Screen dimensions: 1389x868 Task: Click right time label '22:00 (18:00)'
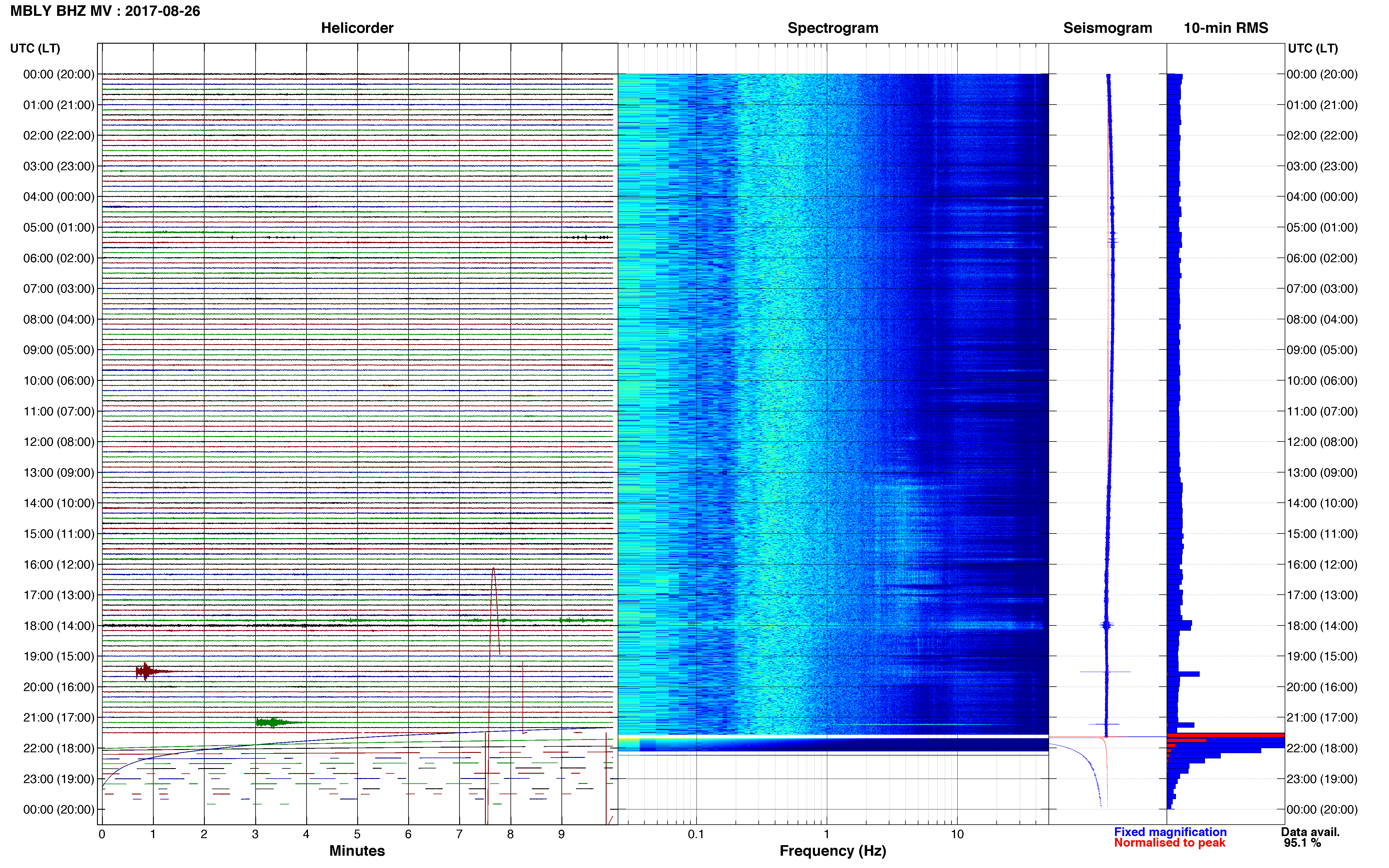[1322, 748]
